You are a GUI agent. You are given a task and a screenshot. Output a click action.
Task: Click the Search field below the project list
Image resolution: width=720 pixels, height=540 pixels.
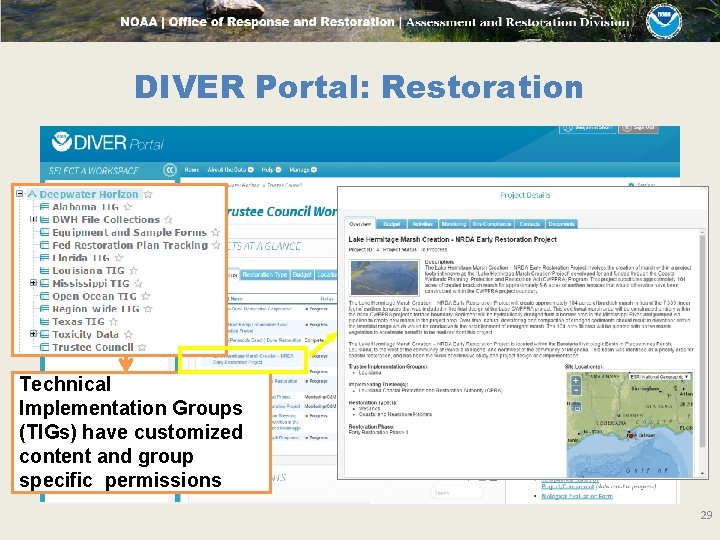456,493
